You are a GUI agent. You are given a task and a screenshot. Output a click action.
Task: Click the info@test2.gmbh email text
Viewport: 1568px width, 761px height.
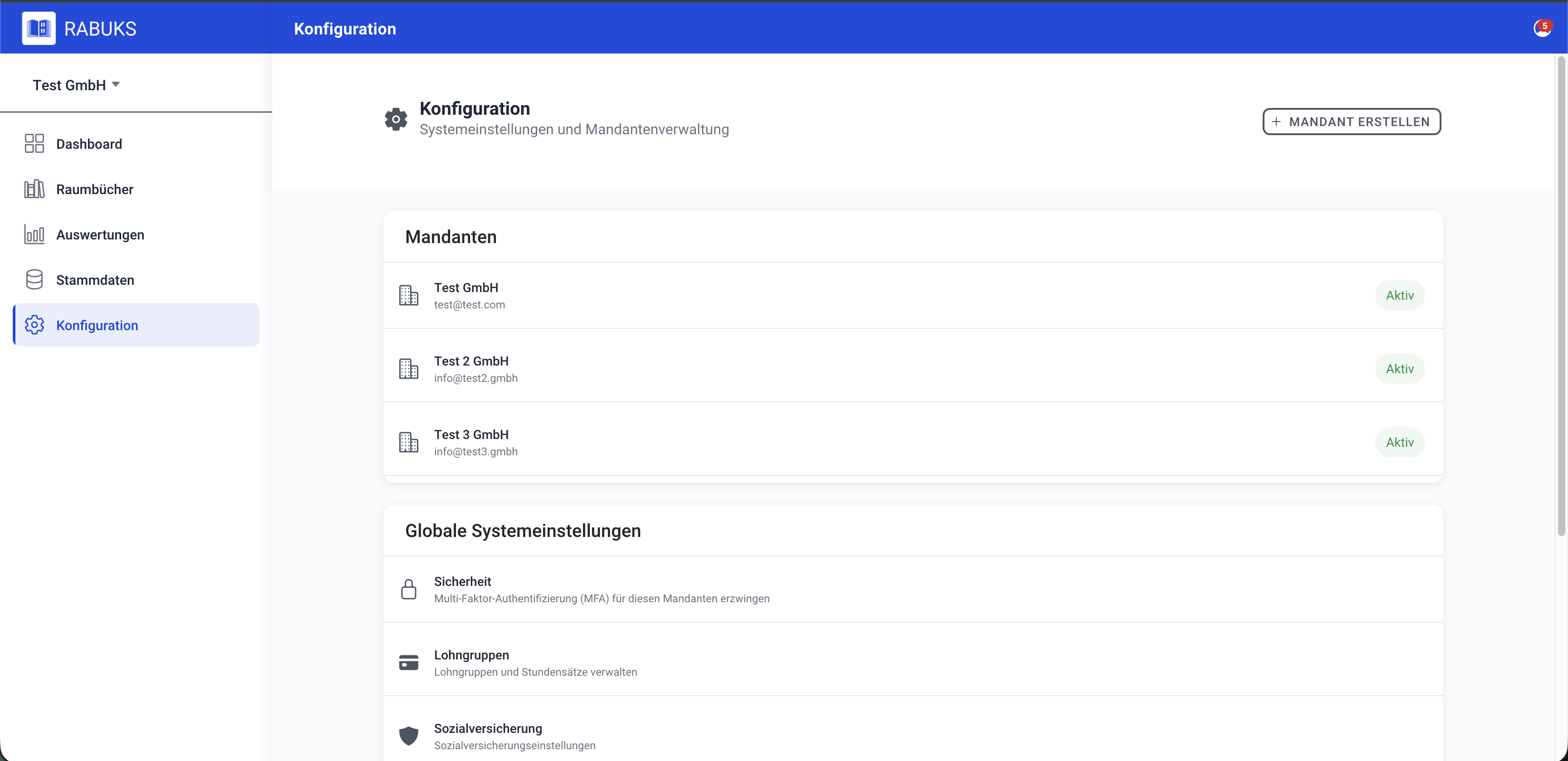475,378
